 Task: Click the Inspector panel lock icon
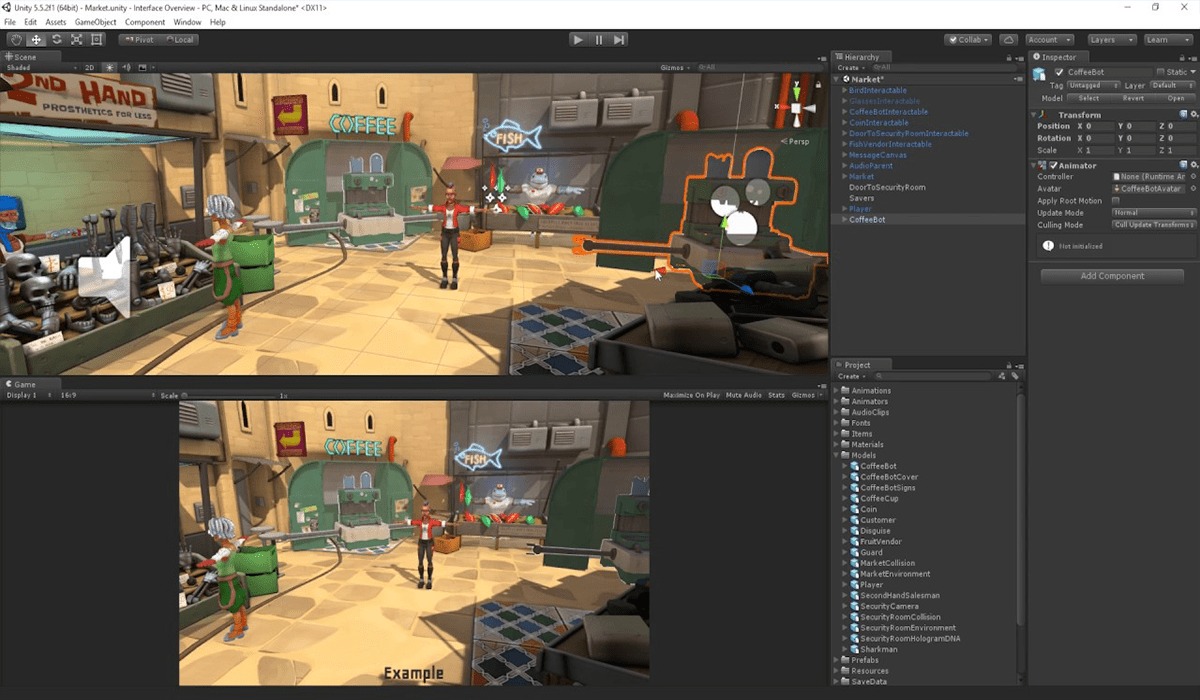[1183, 57]
